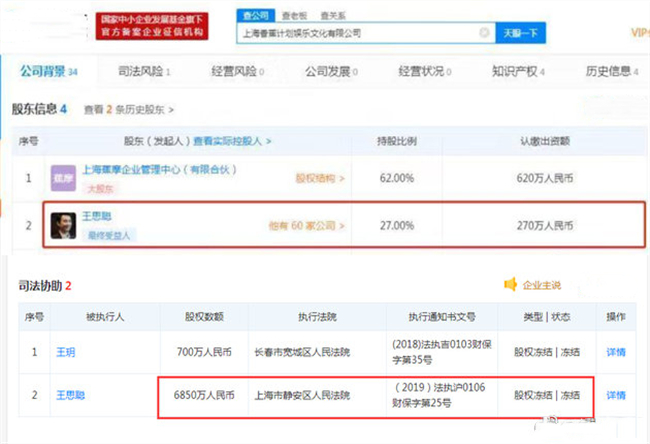Screen dimensions: 650x444
Task: Click the 司法协助 section heading
Action: click(x=45, y=286)
